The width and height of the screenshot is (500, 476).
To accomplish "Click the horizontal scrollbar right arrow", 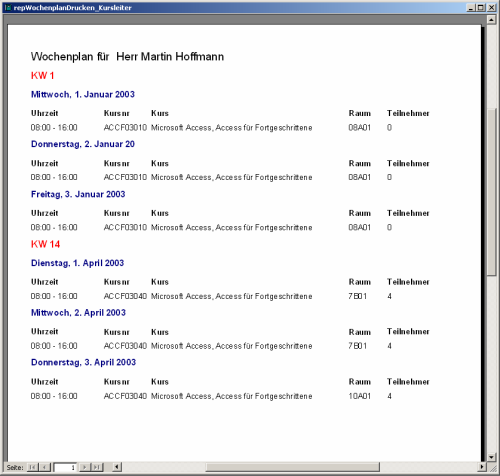I will (482, 467).
